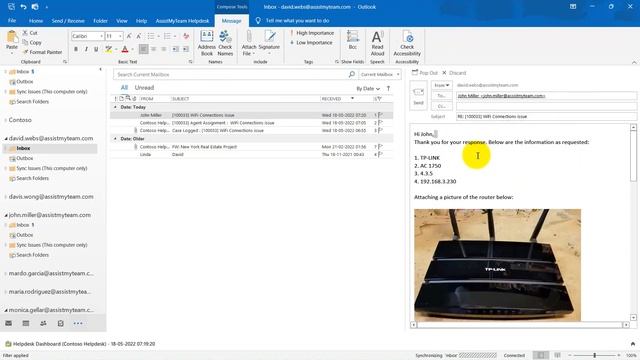Image resolution: width=640 pixels, height=360 pixels.
Task: Open the File menu
Action: click(12, 20)
